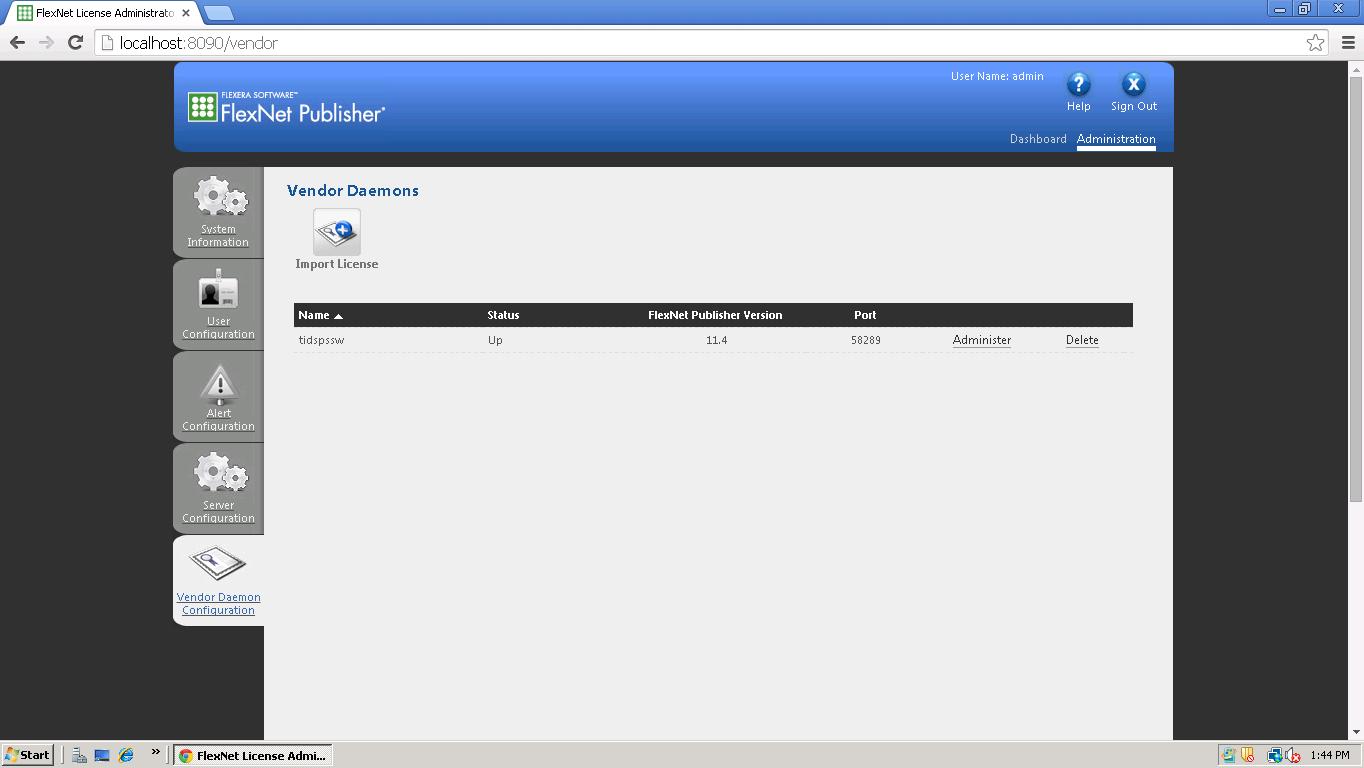Screen dimensions: 1364x768
Task: Delete the tidspssw vendor daemon
Action: [x=1082, y=340]
